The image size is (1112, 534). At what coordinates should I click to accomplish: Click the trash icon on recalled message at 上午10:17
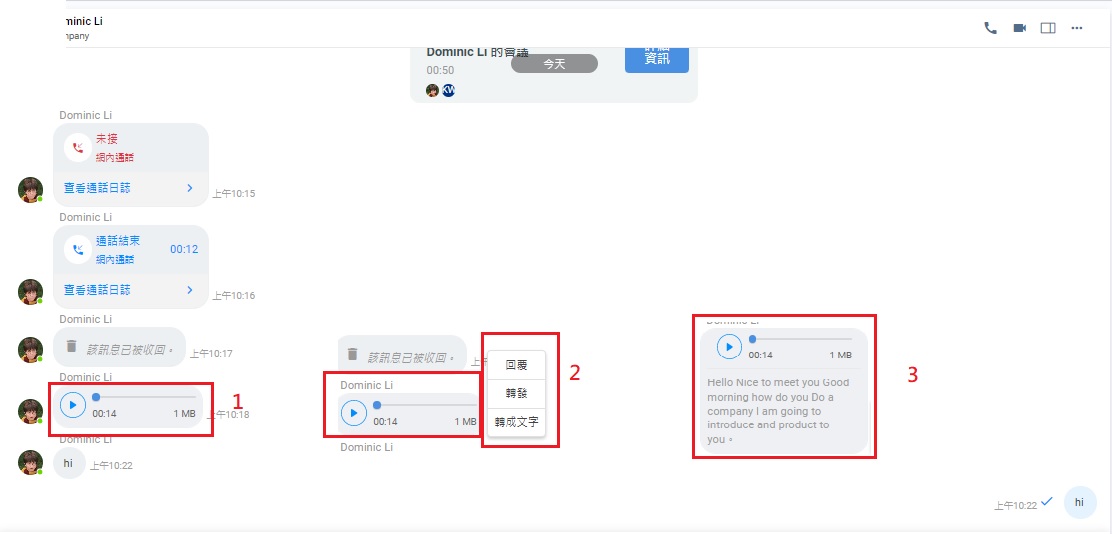pyautogui.click(x=71, y=346)
